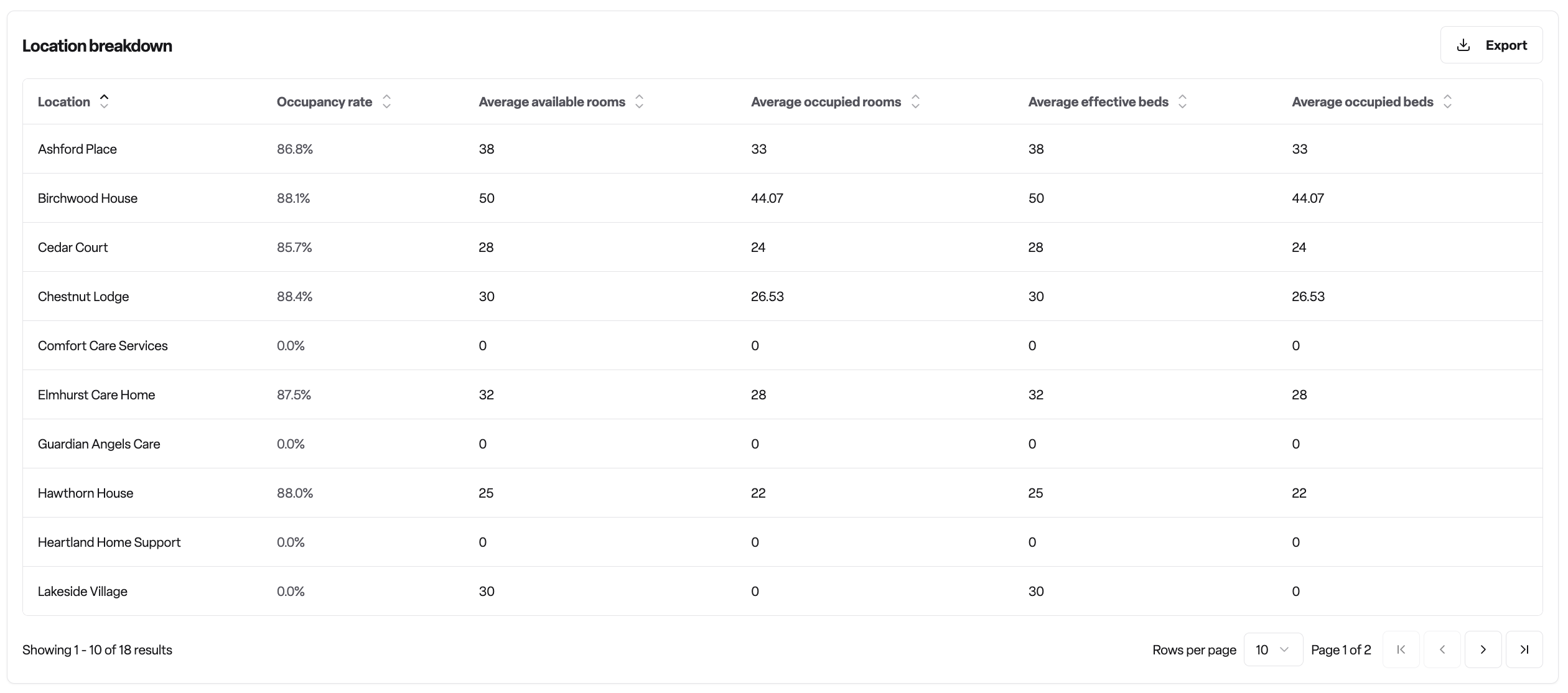Click the Export button

(x=1491, y=45)
